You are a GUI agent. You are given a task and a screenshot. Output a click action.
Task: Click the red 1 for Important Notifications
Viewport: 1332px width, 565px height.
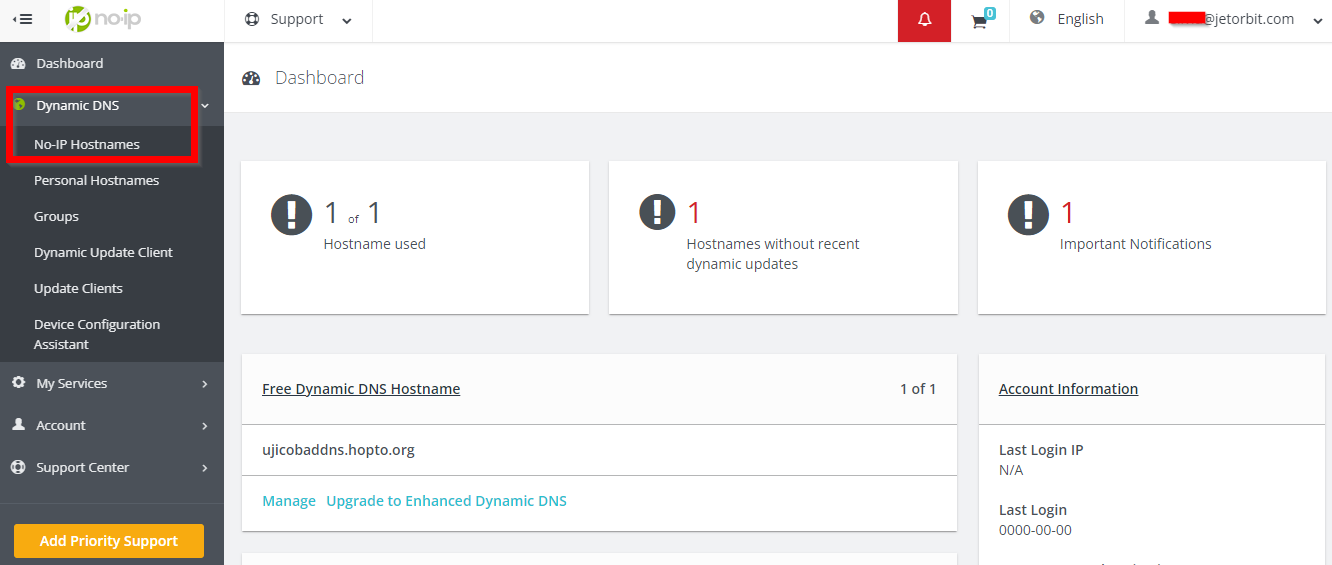[1067, 212]
